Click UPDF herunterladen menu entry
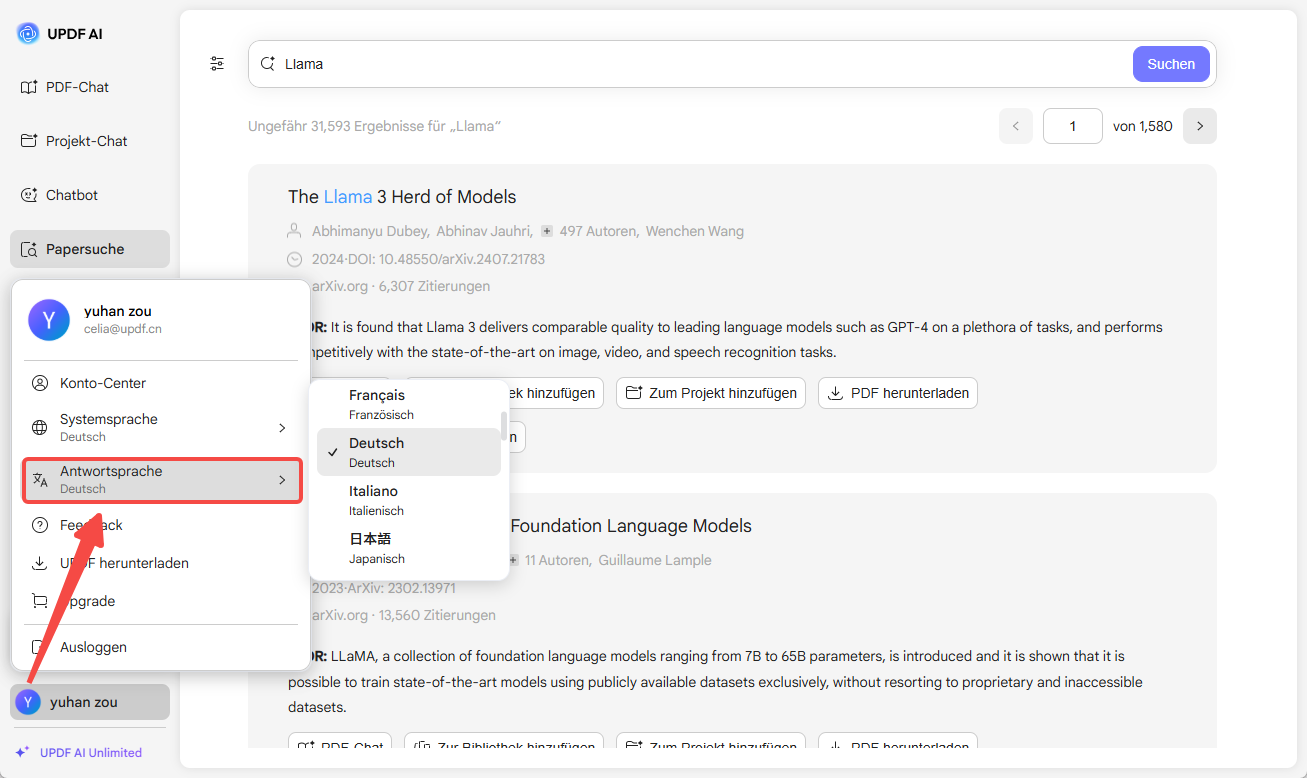The image size is (1307, 778). pos(160,563)
